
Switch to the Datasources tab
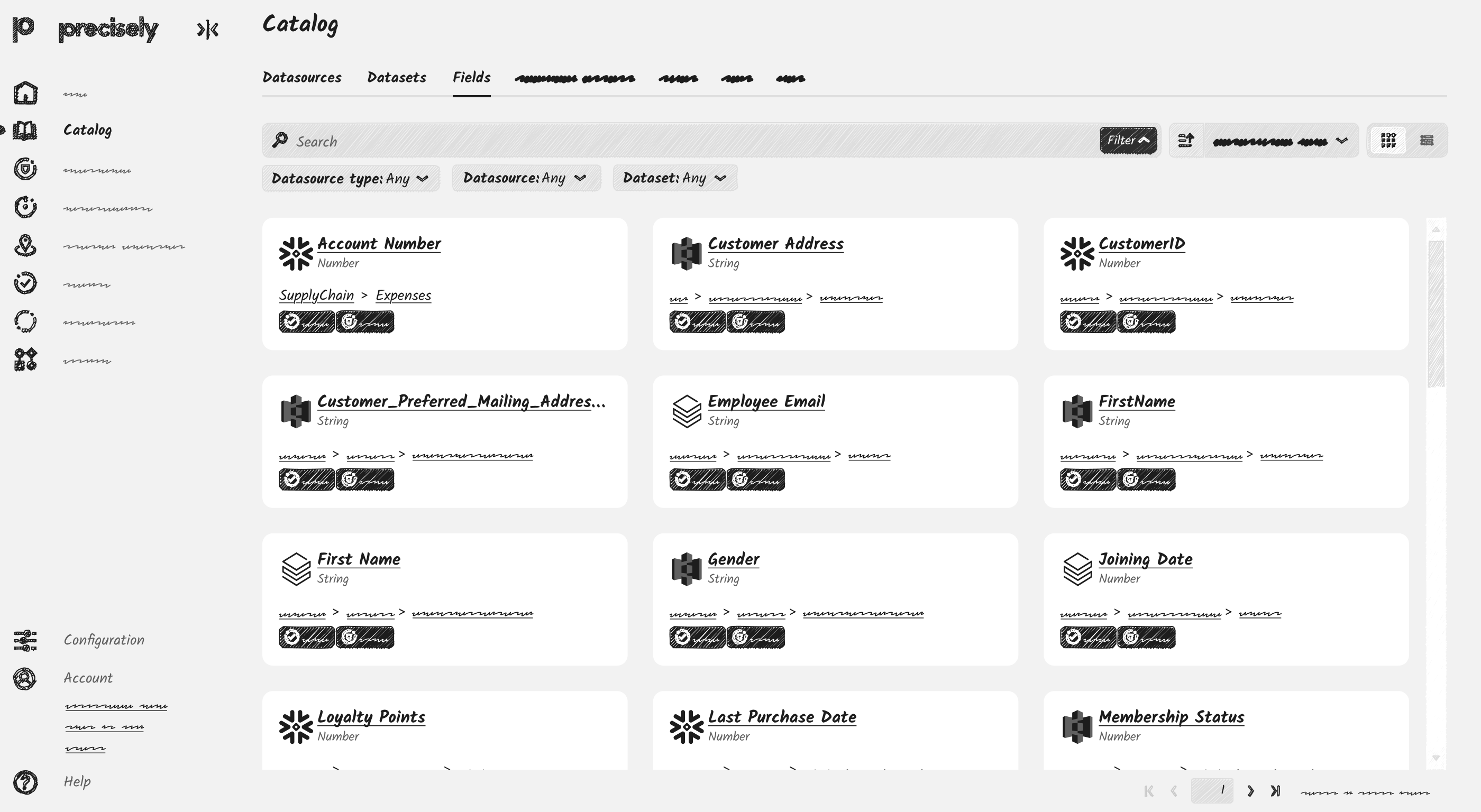(x=302, y=78)
